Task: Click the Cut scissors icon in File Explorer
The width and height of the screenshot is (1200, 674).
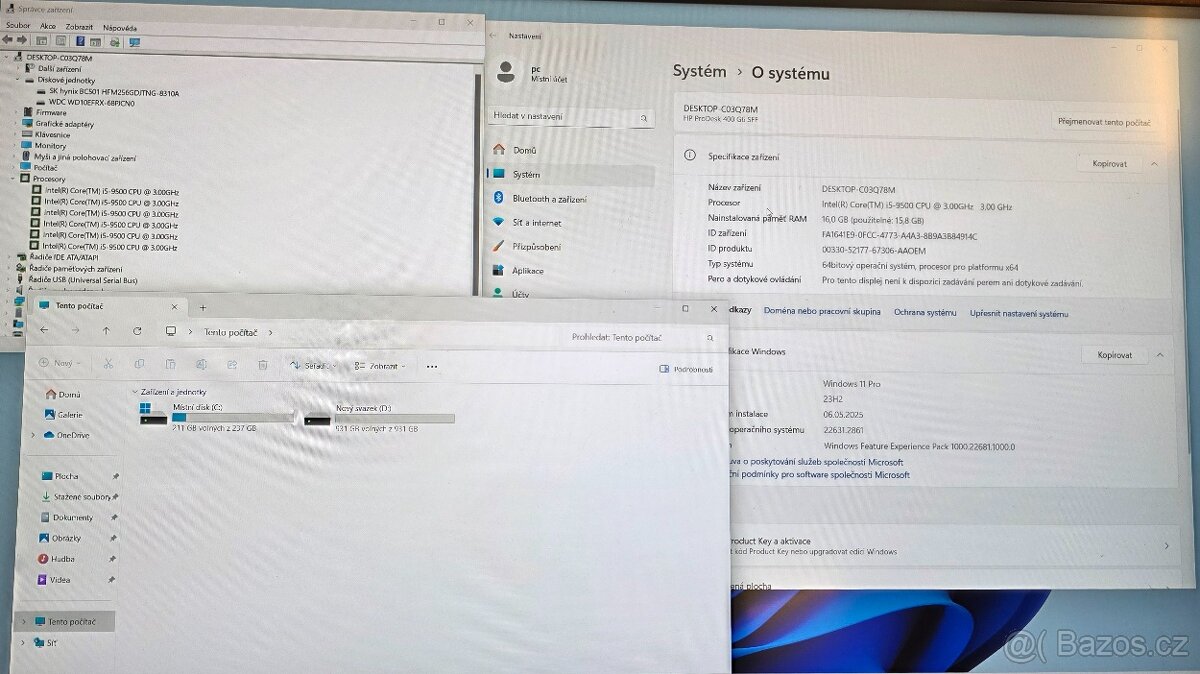Action: click(108, 364)
